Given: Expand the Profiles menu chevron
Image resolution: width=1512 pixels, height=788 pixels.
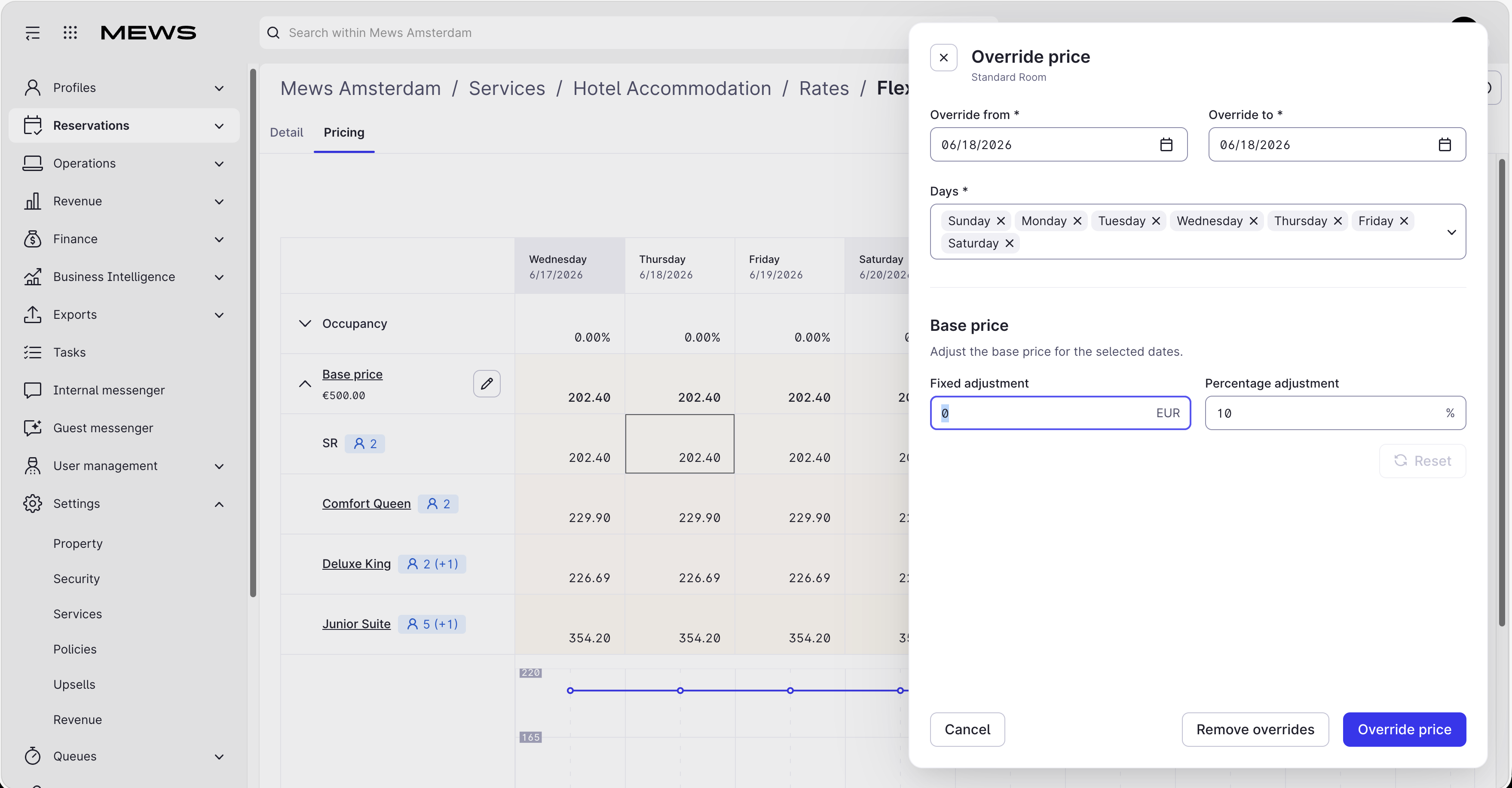Looking at the screenshot, I should click(220, 88).
